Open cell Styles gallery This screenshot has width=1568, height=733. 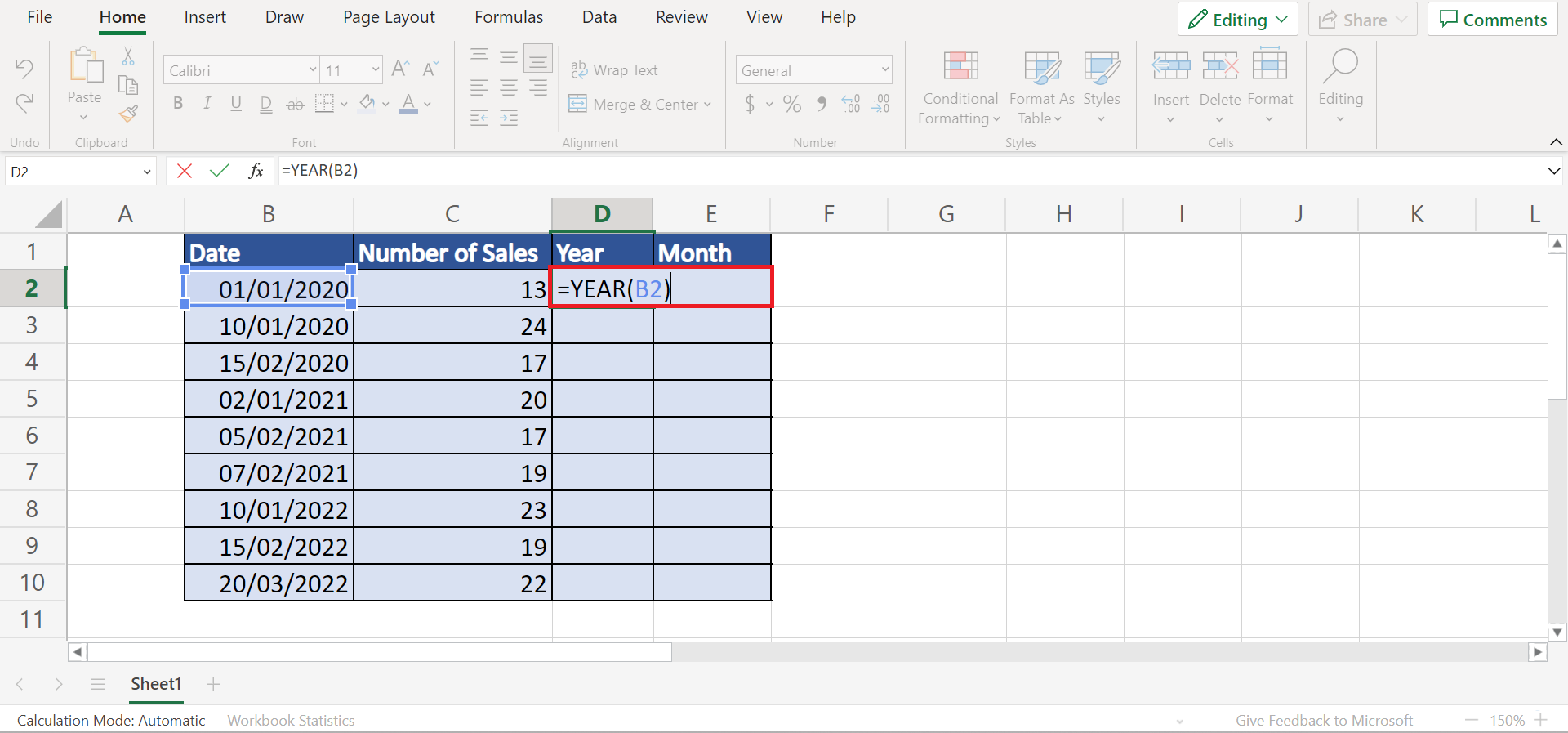pyautogui.click(x=1102, y=88)
